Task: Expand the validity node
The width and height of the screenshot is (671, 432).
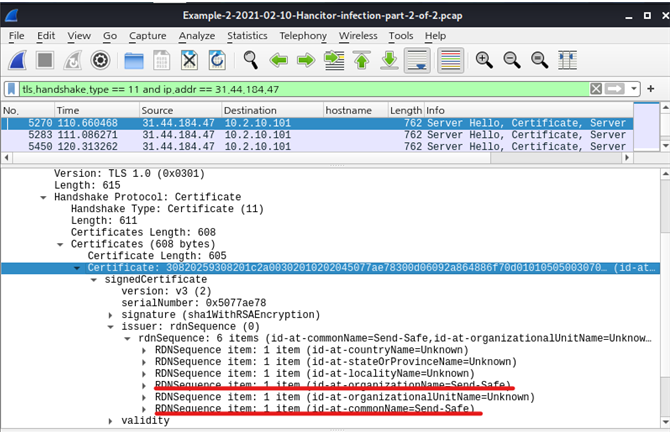Action: coord(110,421)
